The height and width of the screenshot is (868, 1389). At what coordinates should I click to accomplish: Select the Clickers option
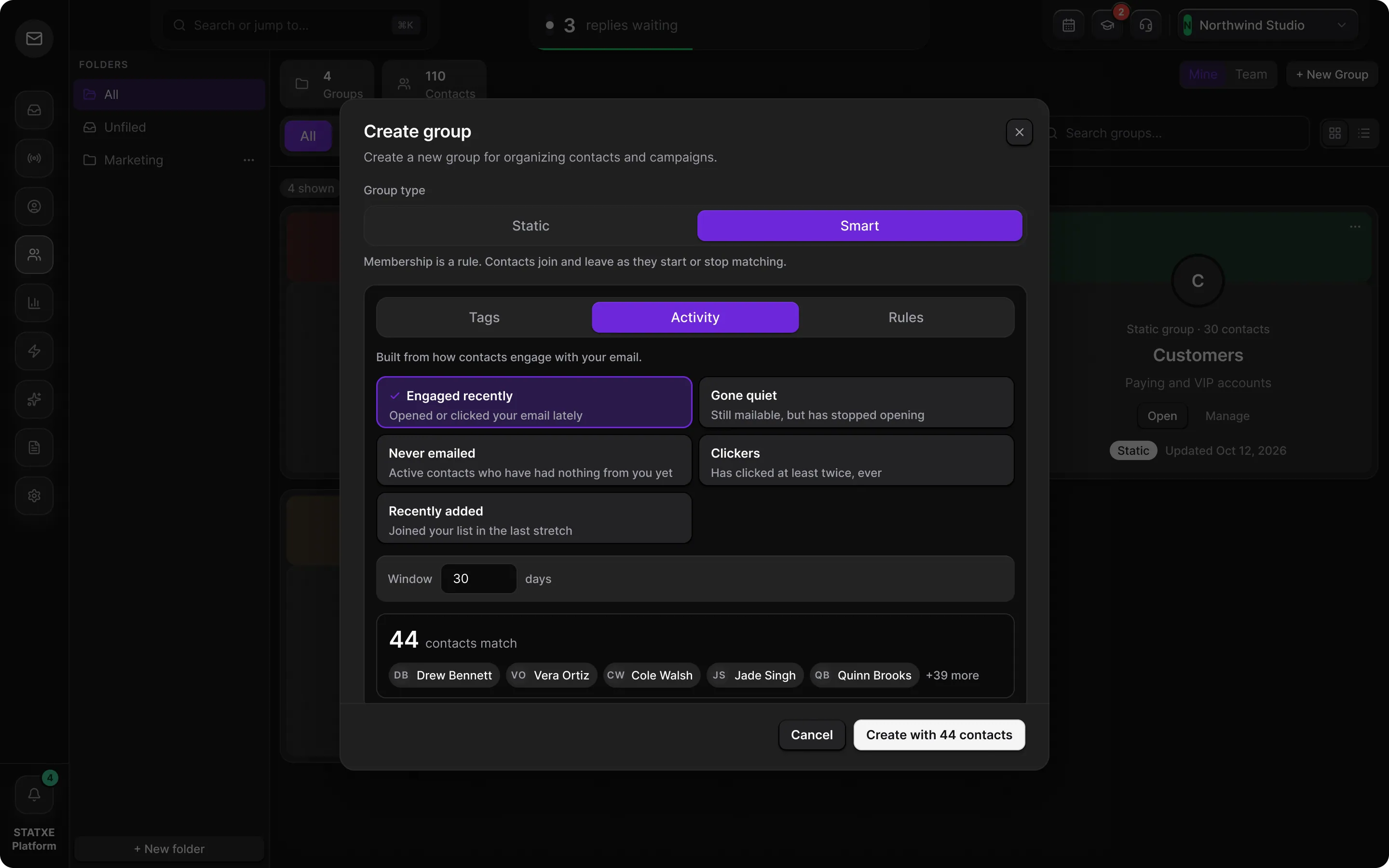click(x=856, y=461)
